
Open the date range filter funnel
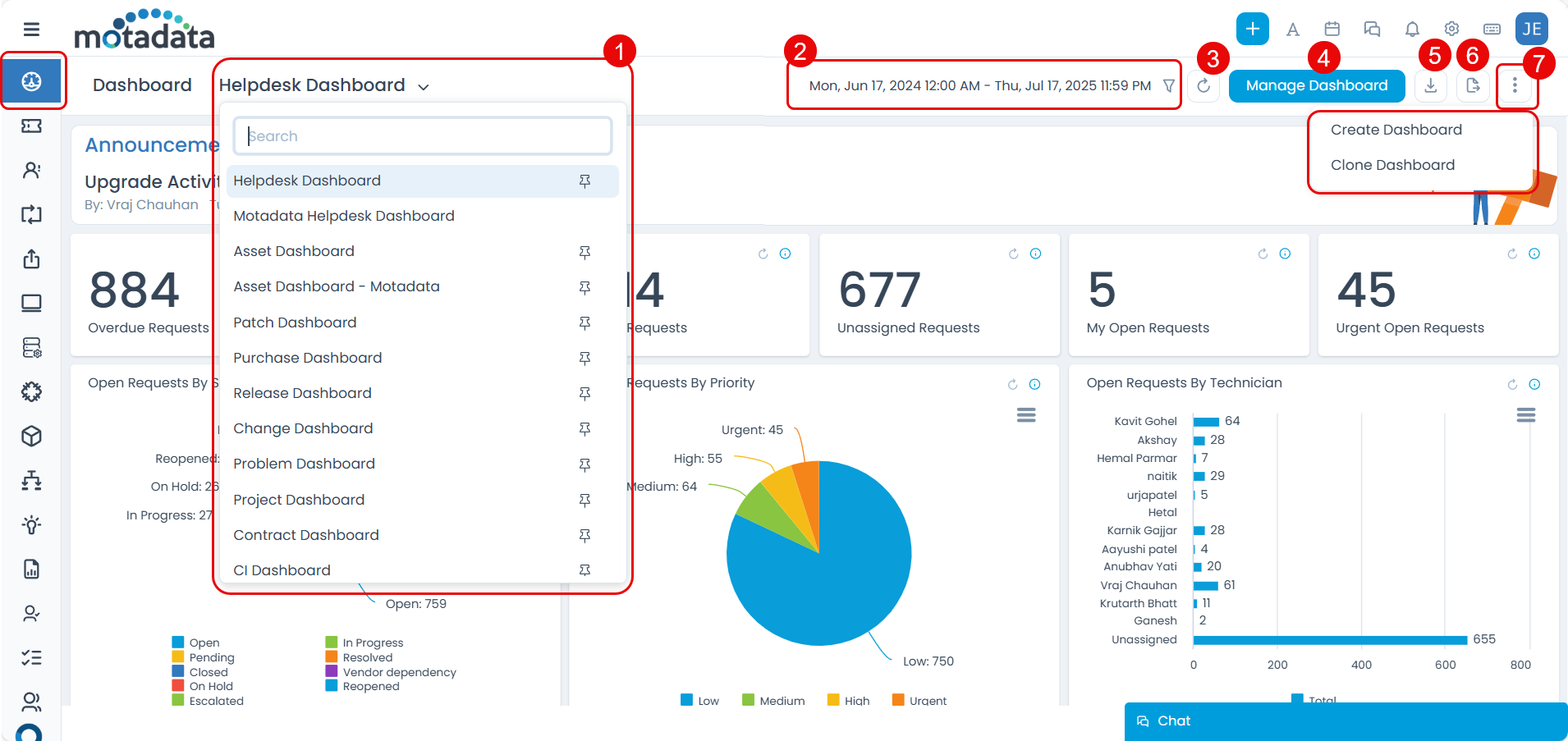coord(1168,86)
